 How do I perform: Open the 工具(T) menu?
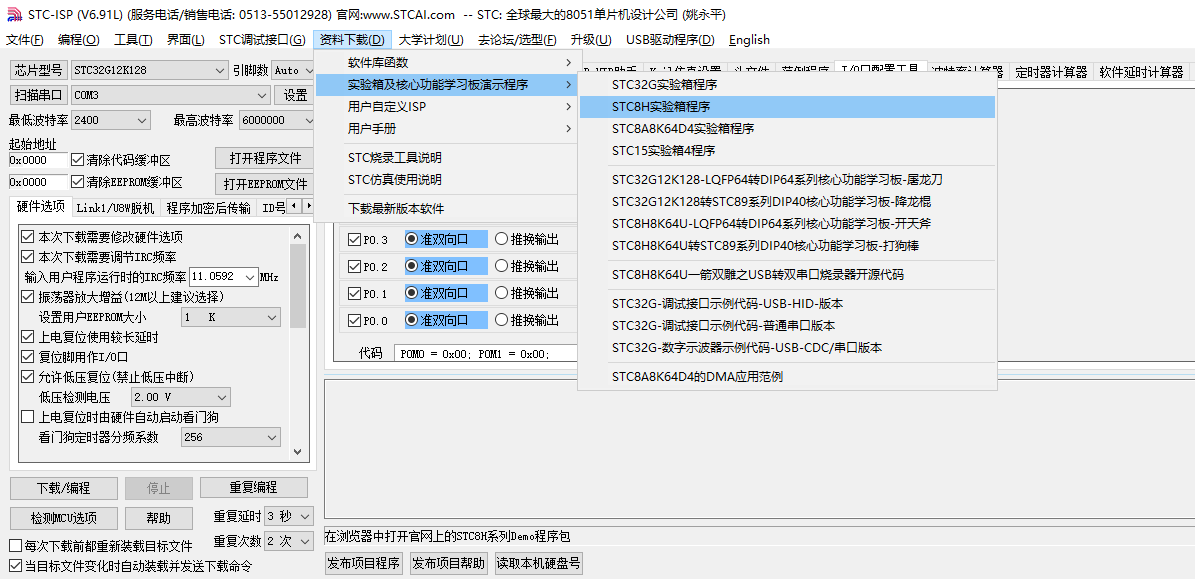[x=135, y=40]
